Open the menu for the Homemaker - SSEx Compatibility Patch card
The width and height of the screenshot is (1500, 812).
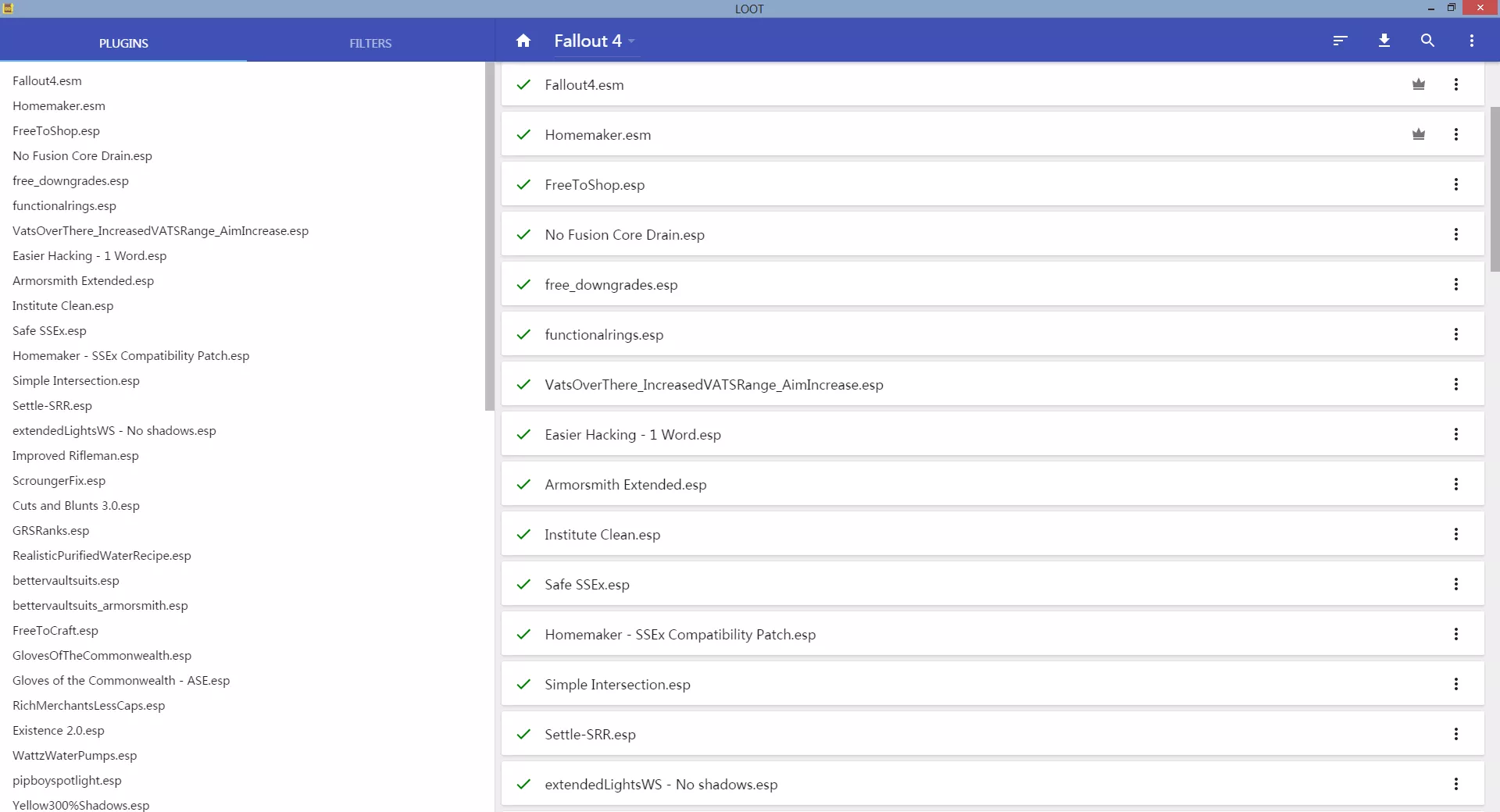(x=1456, y=634)
